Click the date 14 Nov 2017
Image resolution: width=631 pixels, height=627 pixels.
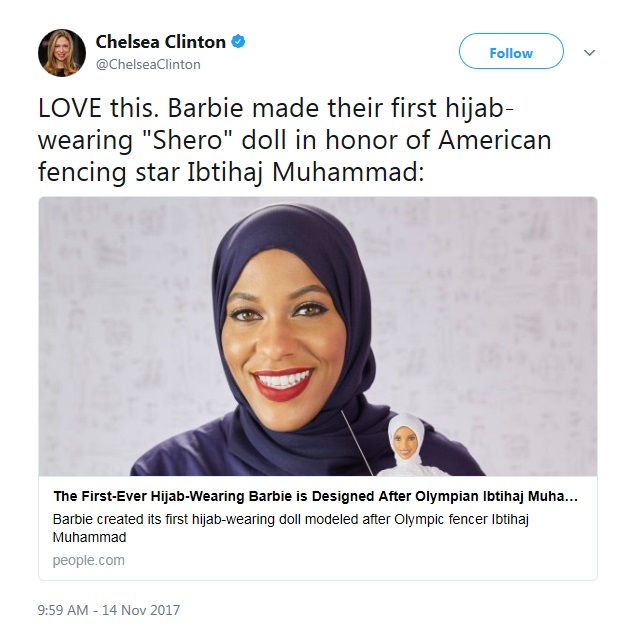(x=140, y=610)
